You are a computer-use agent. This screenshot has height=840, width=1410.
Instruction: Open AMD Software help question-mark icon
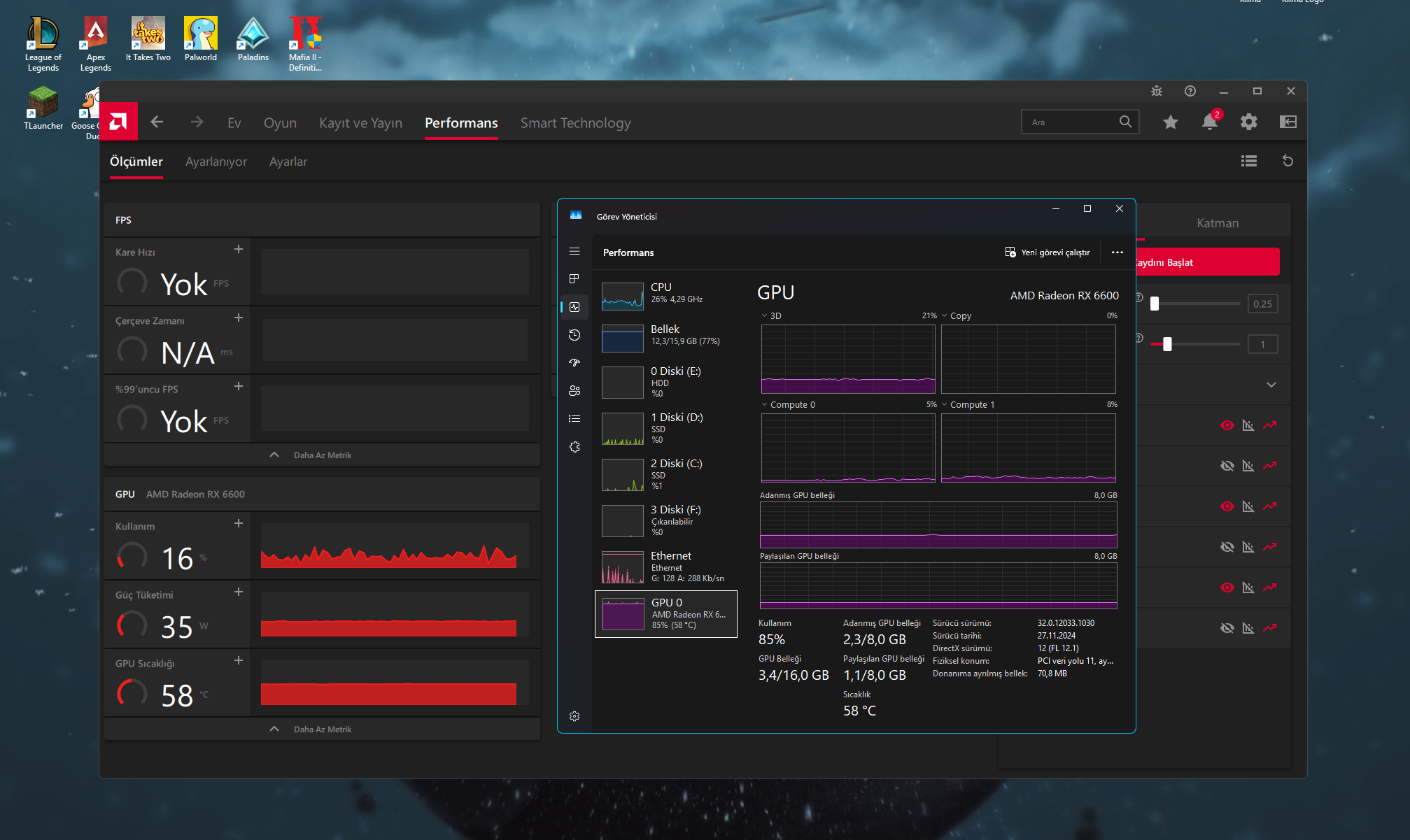coord(1190,91)
